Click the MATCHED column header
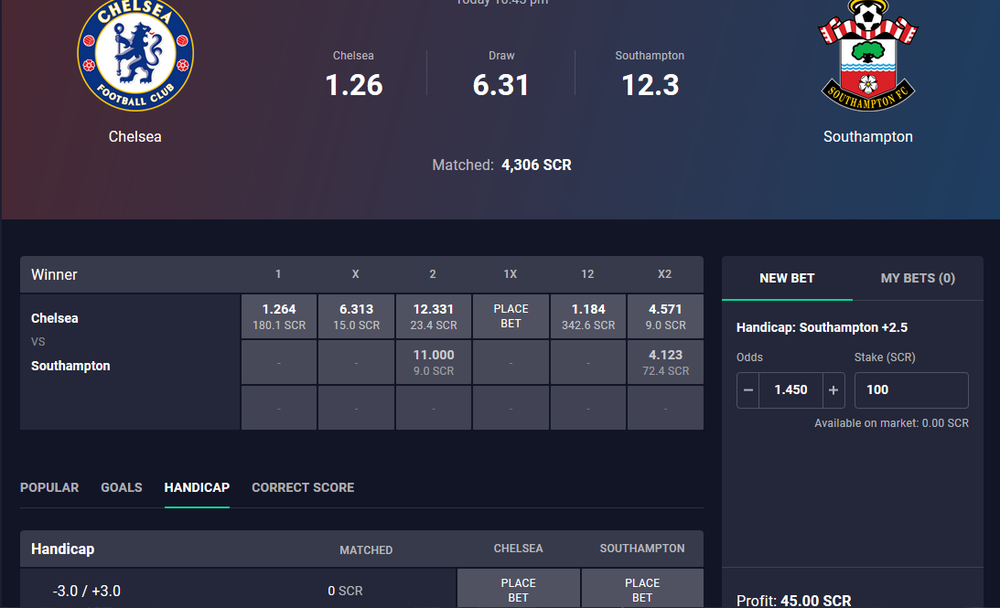The height and width of the screenshot is (608, 1000). [366, 550]
